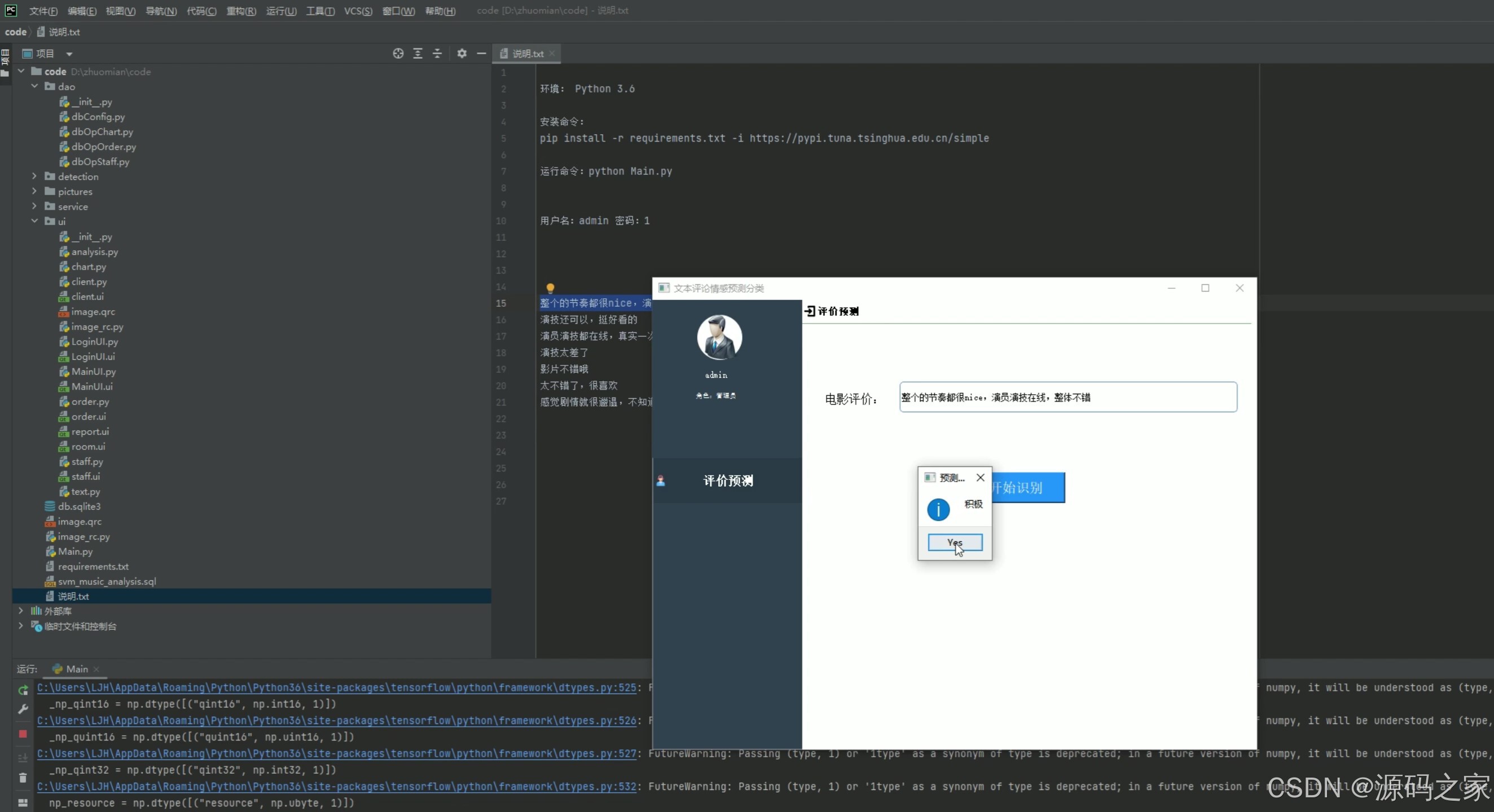Close the 说明.txt editor tab
This screenshot has height=812, width=1494.
point(552,54)
